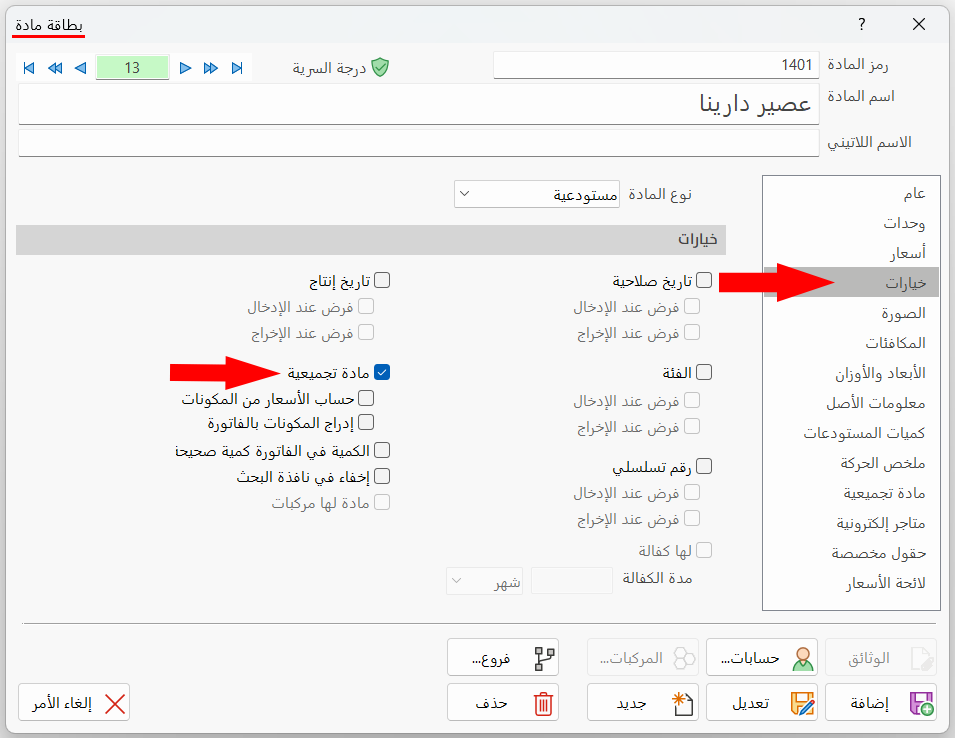The image size is (955, 738).
Task: Click the إضافة add button
Action: pos(881,703)
